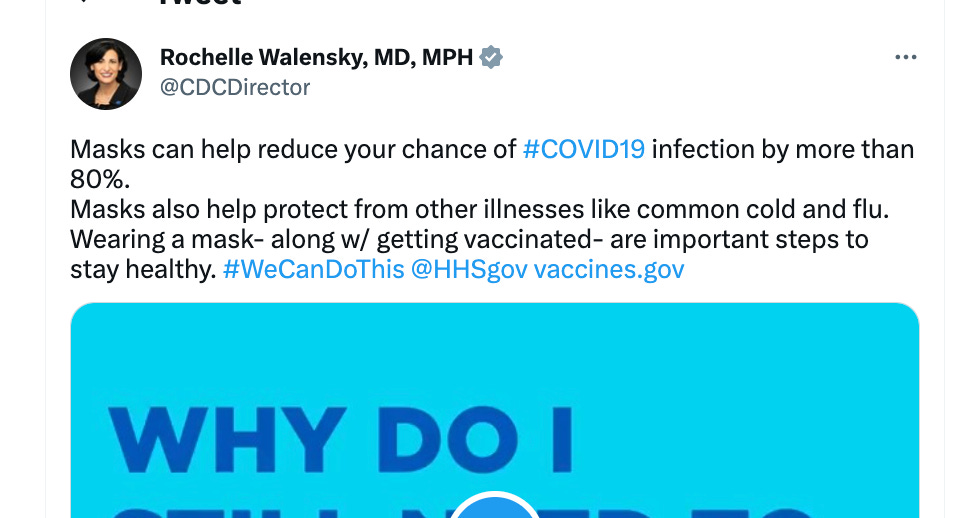This screenshot has width=970, height=518.
Task: Open the #COVID19 hashtag
Action: pos(584,150)
